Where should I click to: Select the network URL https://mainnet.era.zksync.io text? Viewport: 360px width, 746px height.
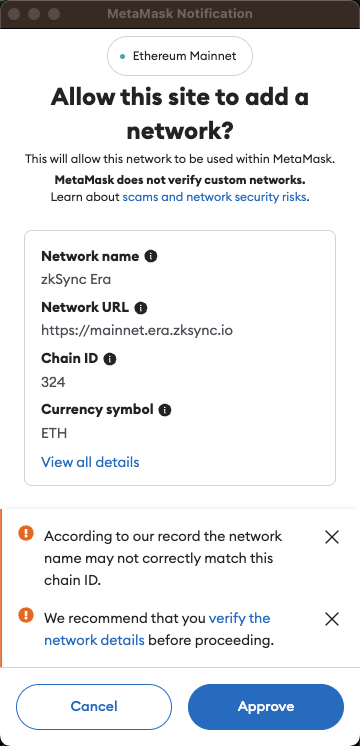tap(137, 330)
